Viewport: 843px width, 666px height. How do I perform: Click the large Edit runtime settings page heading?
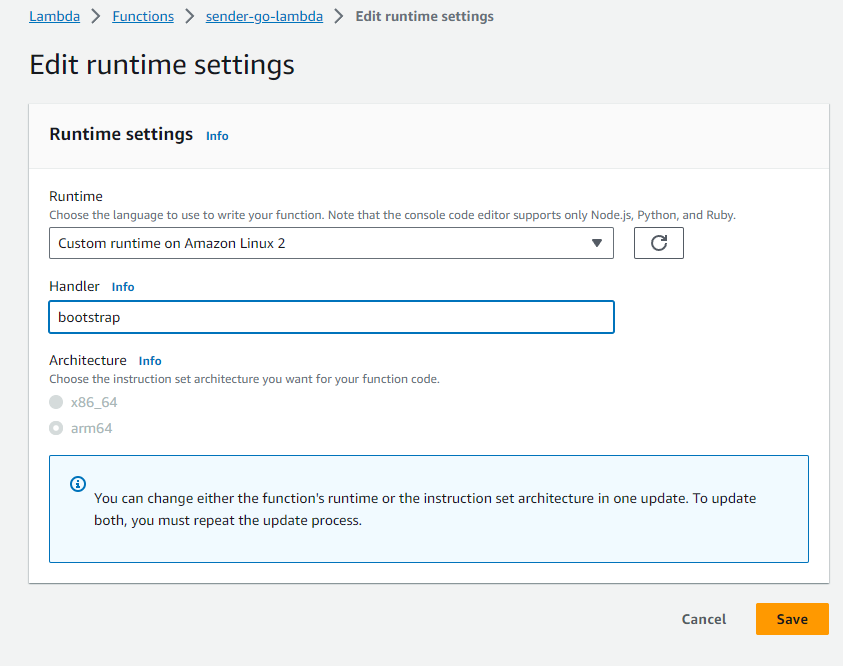coord(162,65)
